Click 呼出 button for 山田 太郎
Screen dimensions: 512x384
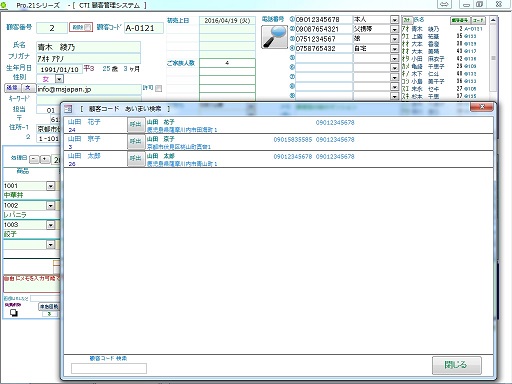[136, 158]
